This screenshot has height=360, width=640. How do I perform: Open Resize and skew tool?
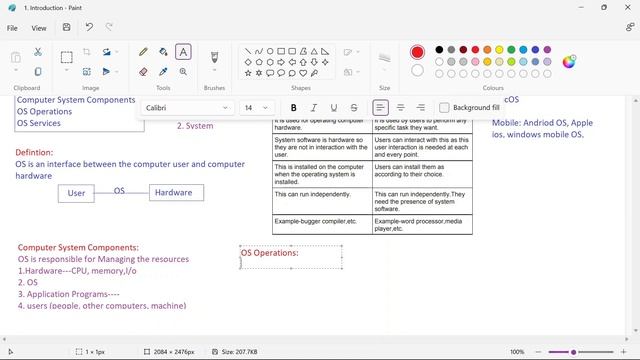tap(87, 72)
